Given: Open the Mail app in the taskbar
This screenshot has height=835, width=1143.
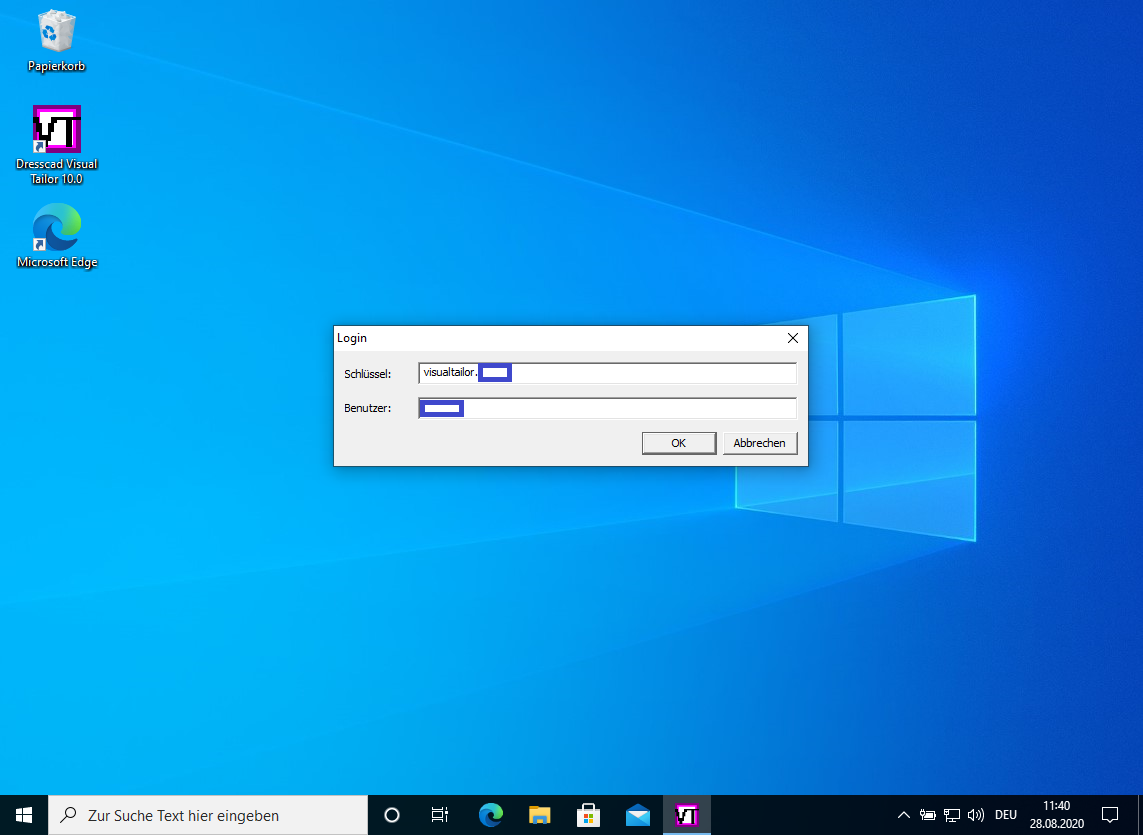Looking at the screenshot, I should tap(638, 815).
